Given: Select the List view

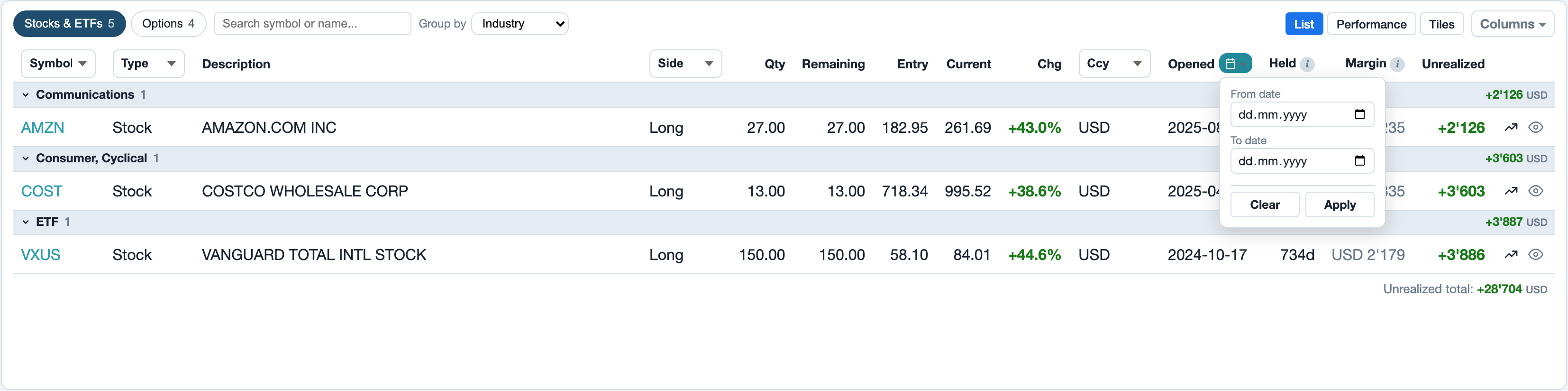Looking at the screenshot, I should point(1304,24).
